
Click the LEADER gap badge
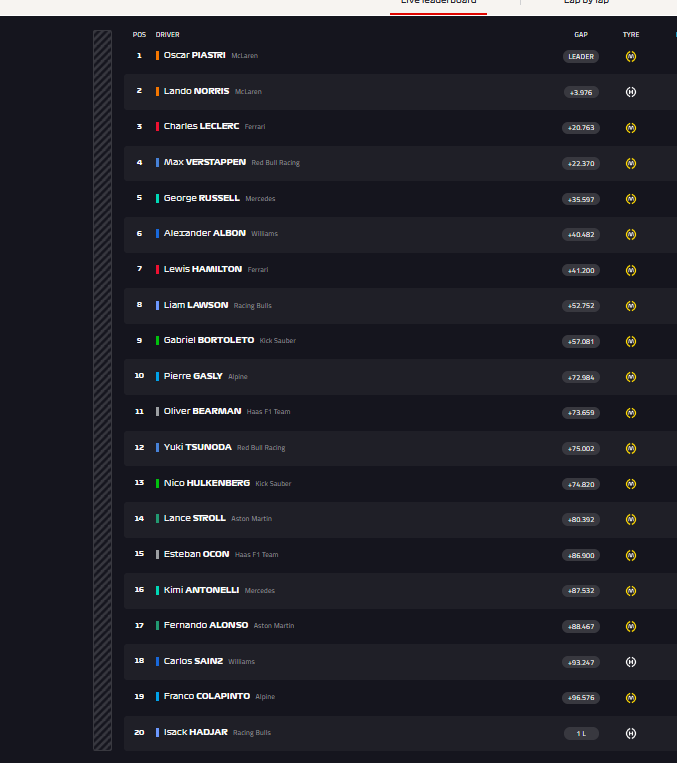pyautogui.click(x=581, y=56)
